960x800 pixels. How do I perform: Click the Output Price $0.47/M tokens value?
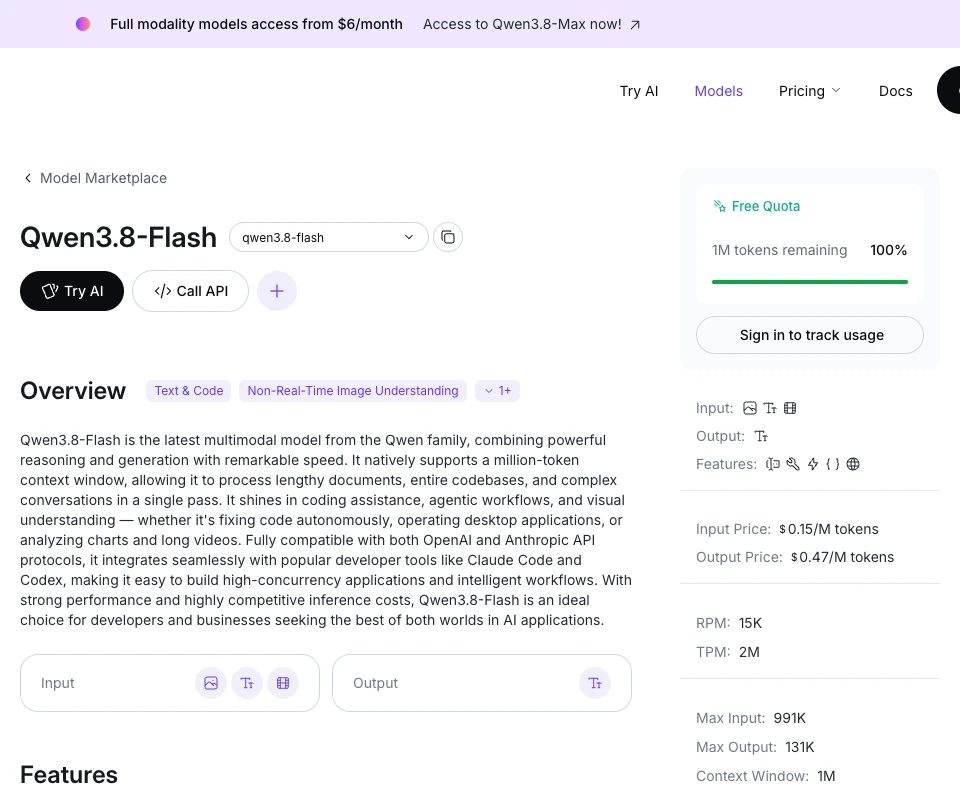coord(842,558)
